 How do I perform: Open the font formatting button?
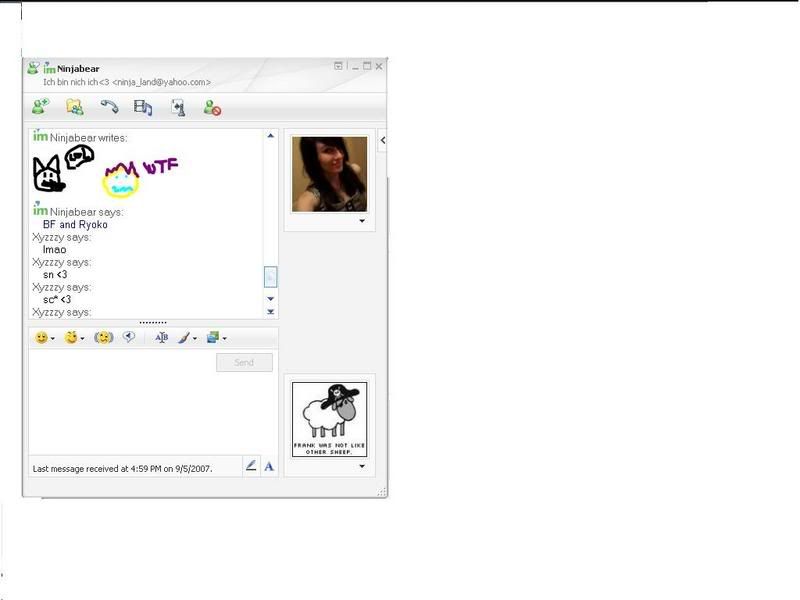pyautogui.click(x=161, y=338)
